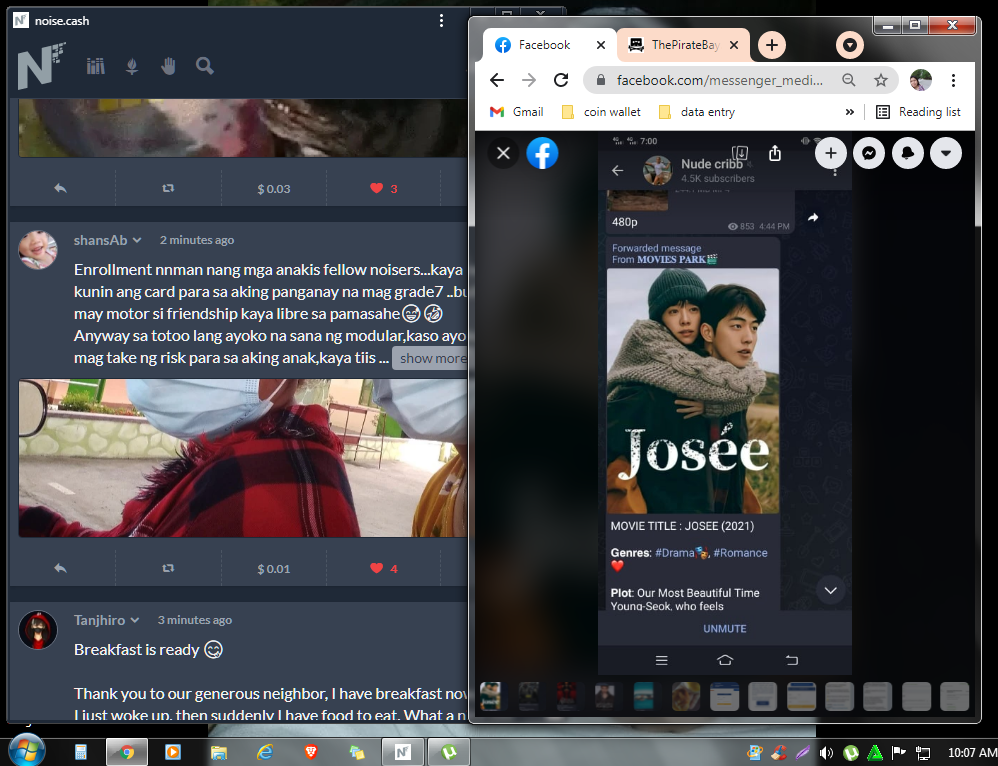Like the shansAb post with 4 hearts
This screenshot has width=998, height=766.
[x=384, y=568]
